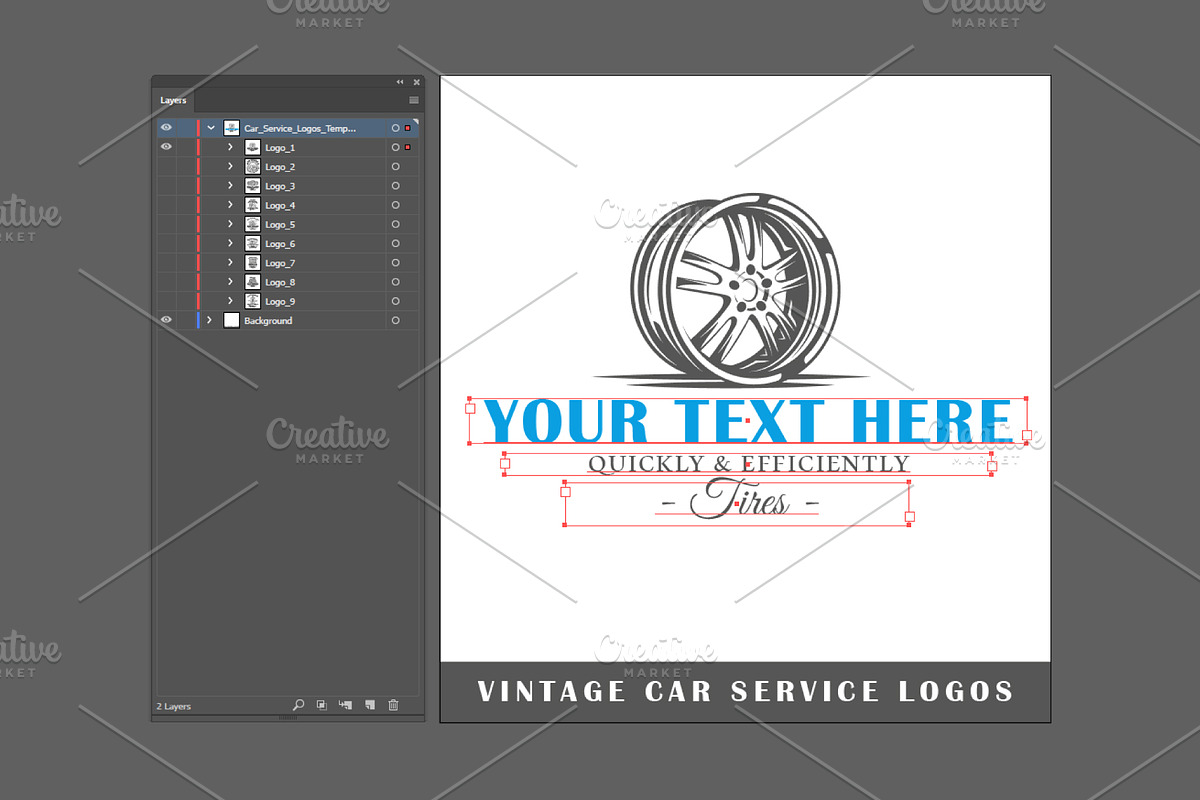
Task: Collapse the Car_Service_Logos_Temp layer arrow
Action: click(x=210, y=128)
